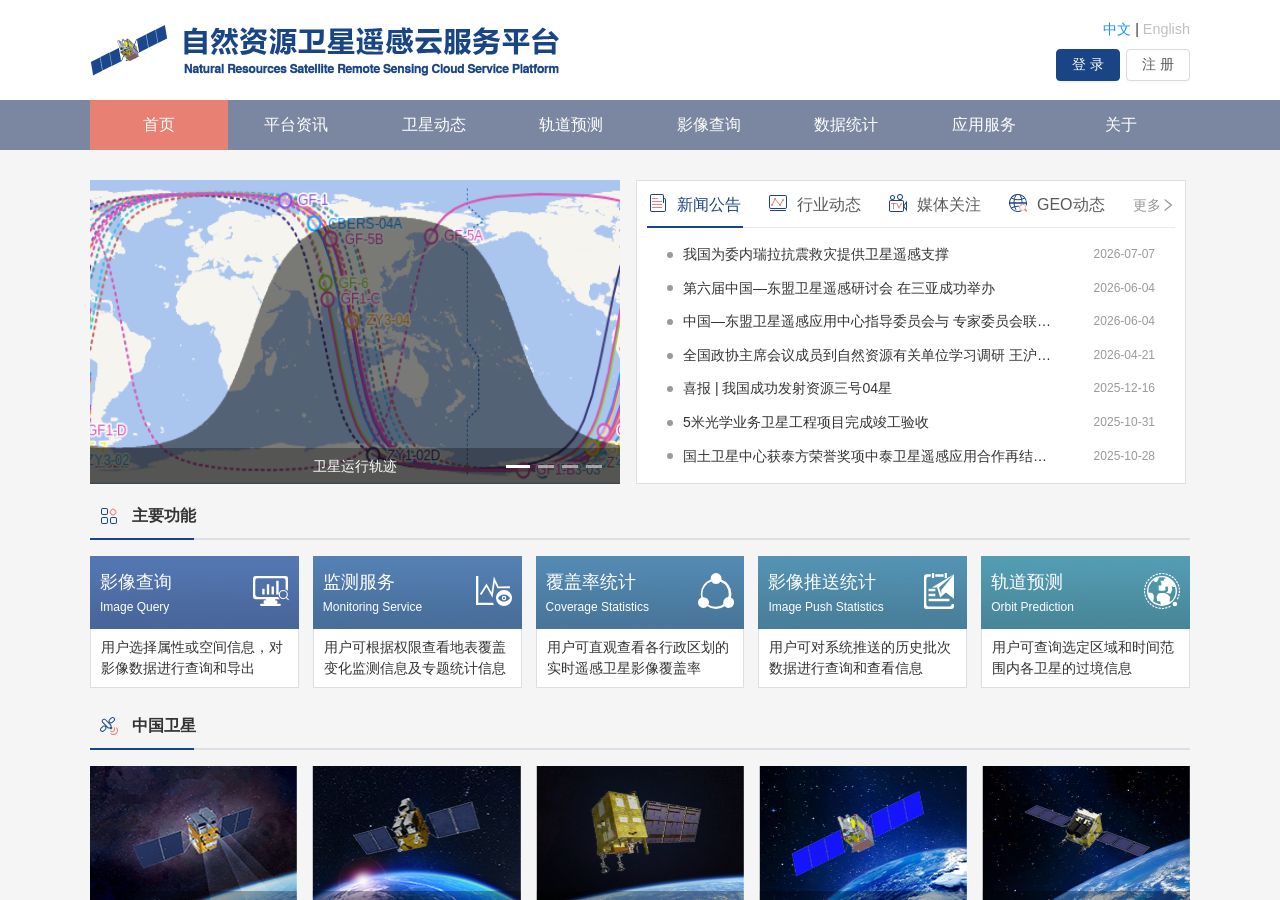Click the 轨道预测 globe orbit icon
This screenshot has width=1280, height=900.
[x=1162, y=591]
